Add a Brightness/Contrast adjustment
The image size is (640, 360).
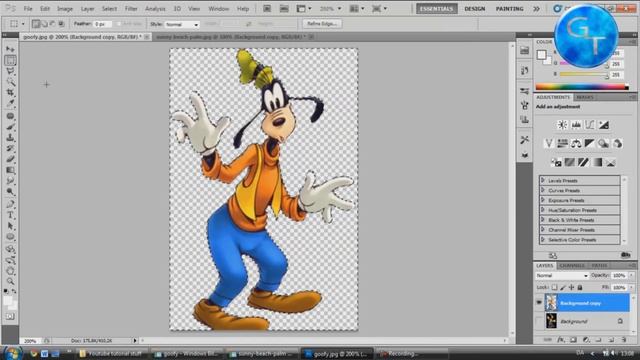pyautogui.click(x=562, y=125)
